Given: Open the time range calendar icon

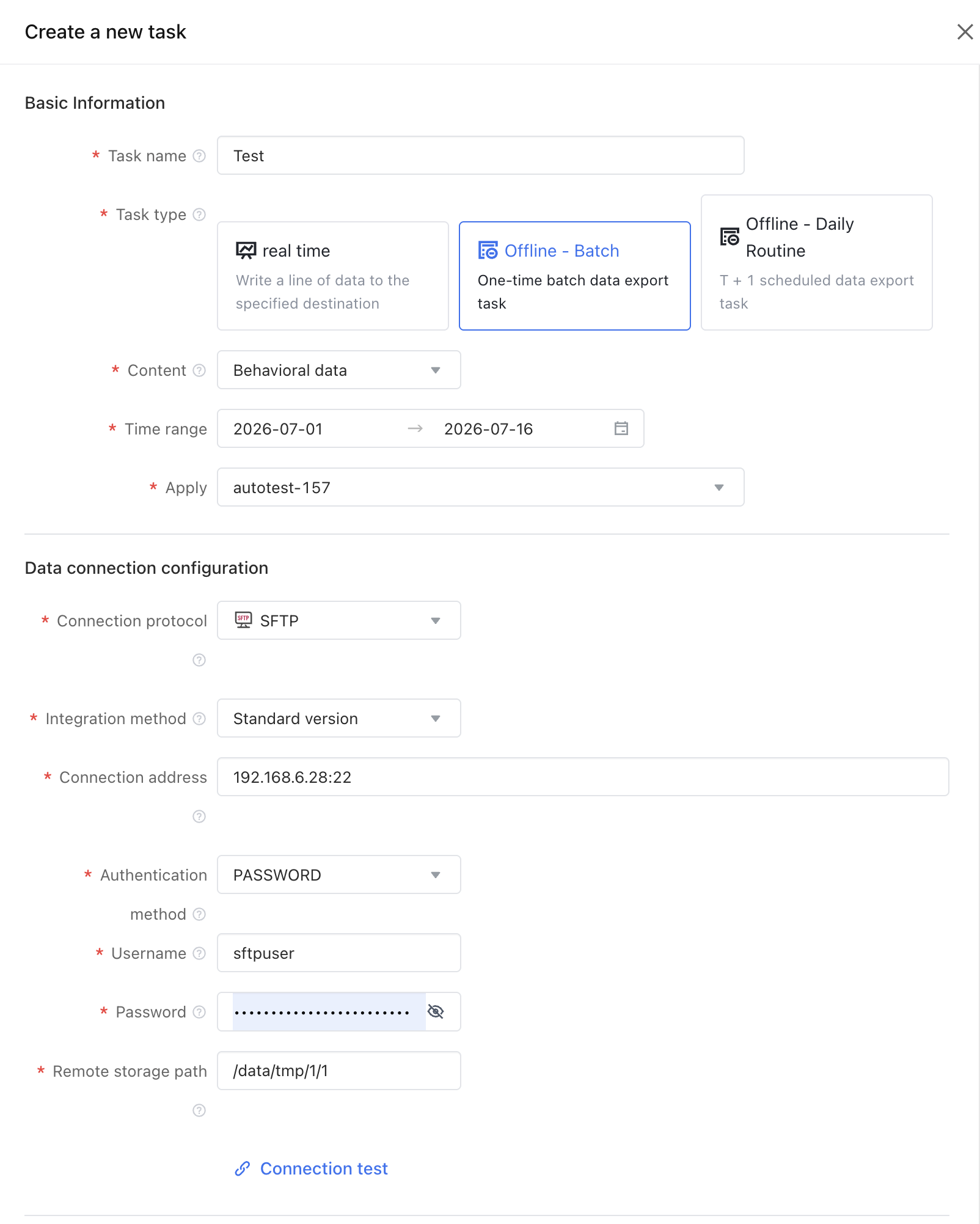Looking at the screenshot, I should tap(621, 428).
